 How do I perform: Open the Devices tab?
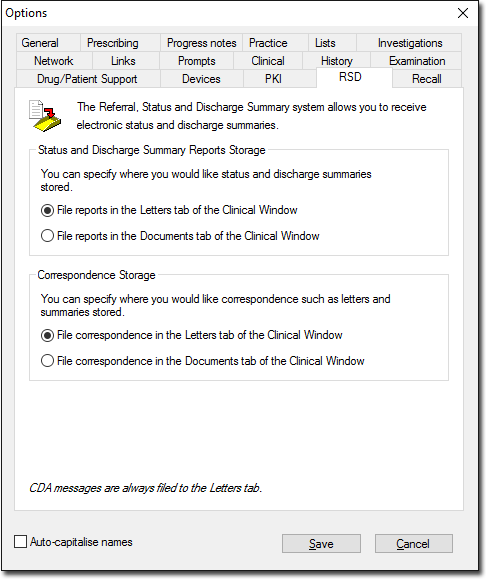click(x=202, y=79)
